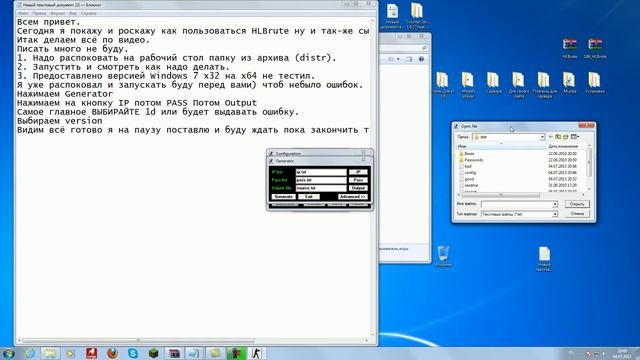Screen dimensions: 640x360
Task: Click the help icon in the Explorer window
Action: (x=421, y=59)
